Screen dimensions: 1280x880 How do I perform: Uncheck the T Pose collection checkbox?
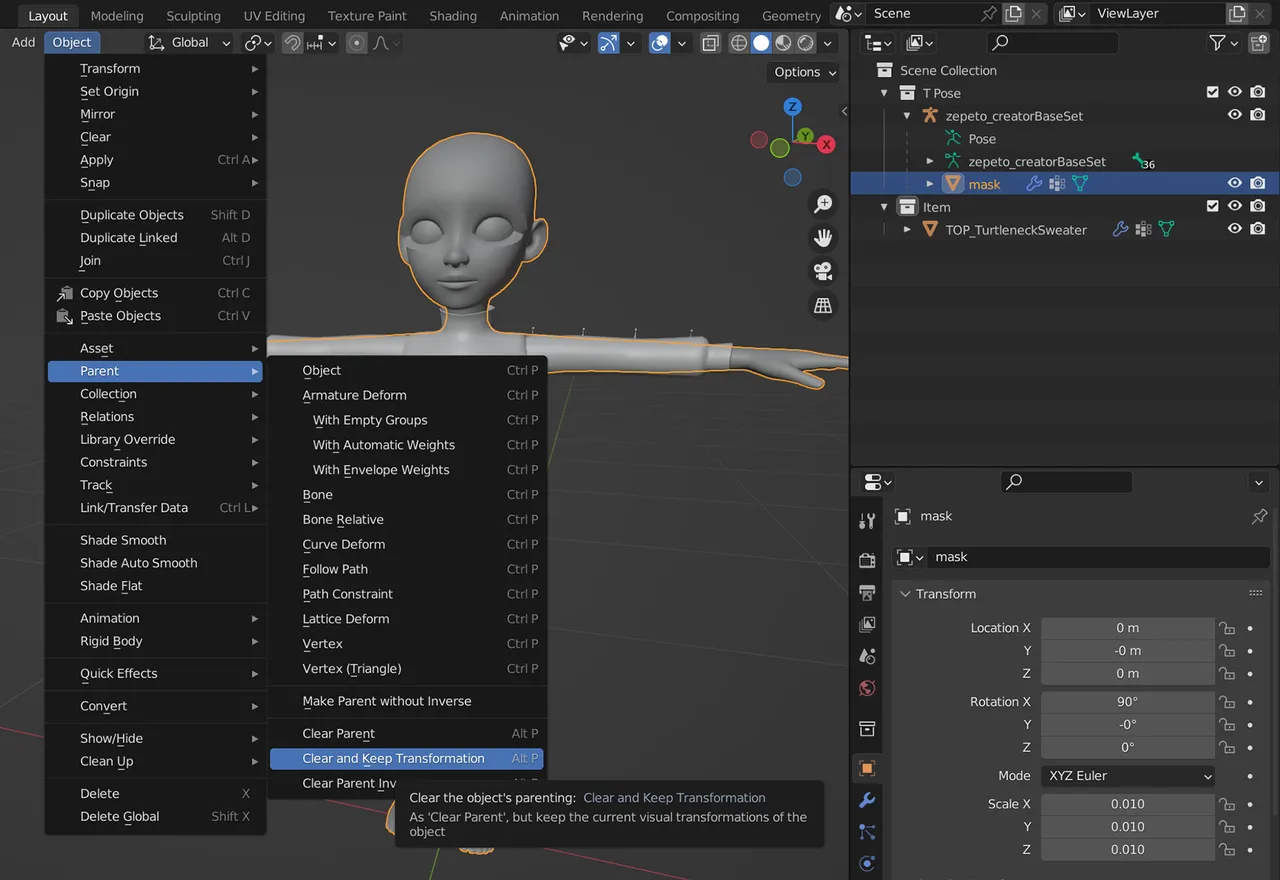[1212, 92]
